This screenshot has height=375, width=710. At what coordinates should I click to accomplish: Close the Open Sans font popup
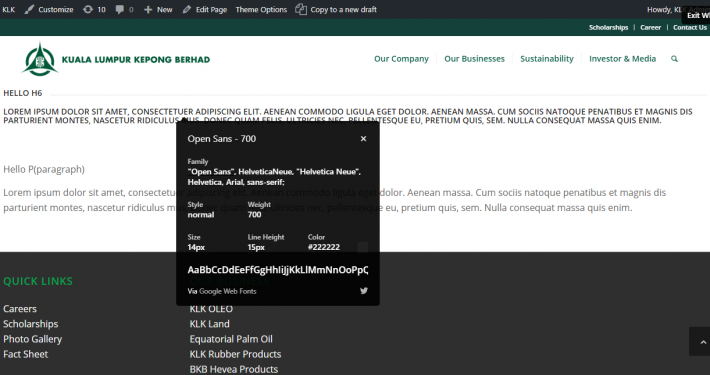(363, 139)
